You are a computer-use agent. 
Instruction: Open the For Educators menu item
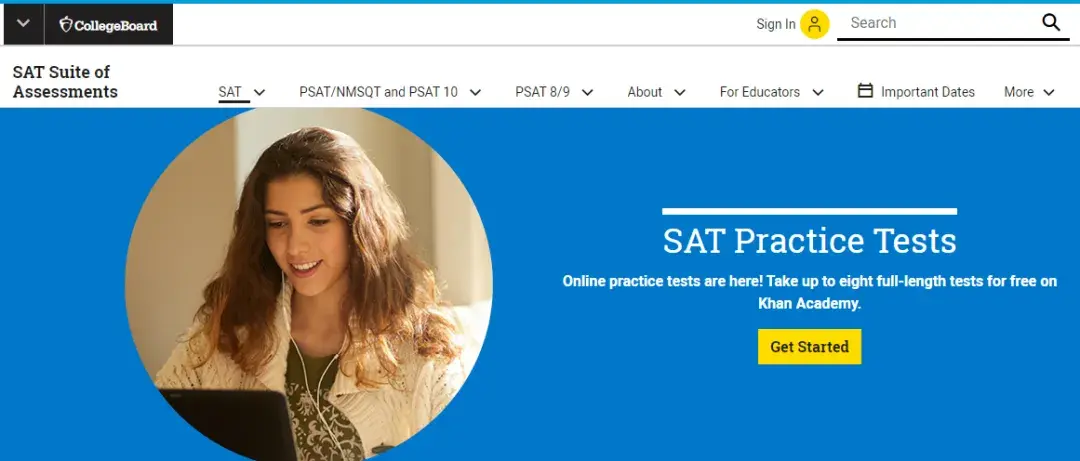pyautogui.click(x=760, y=92)
